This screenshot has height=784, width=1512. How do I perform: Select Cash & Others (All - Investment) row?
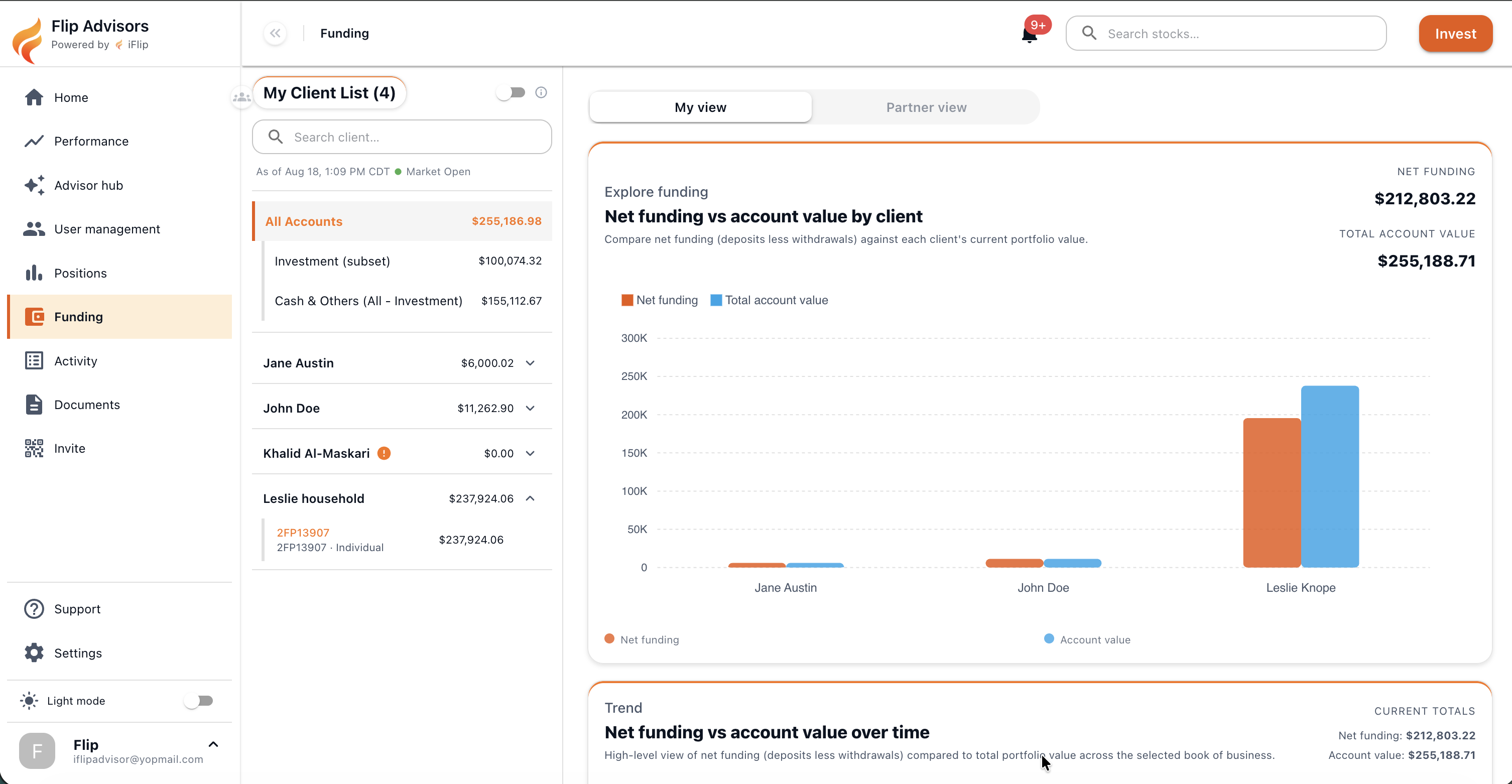(x=408, y=301)
